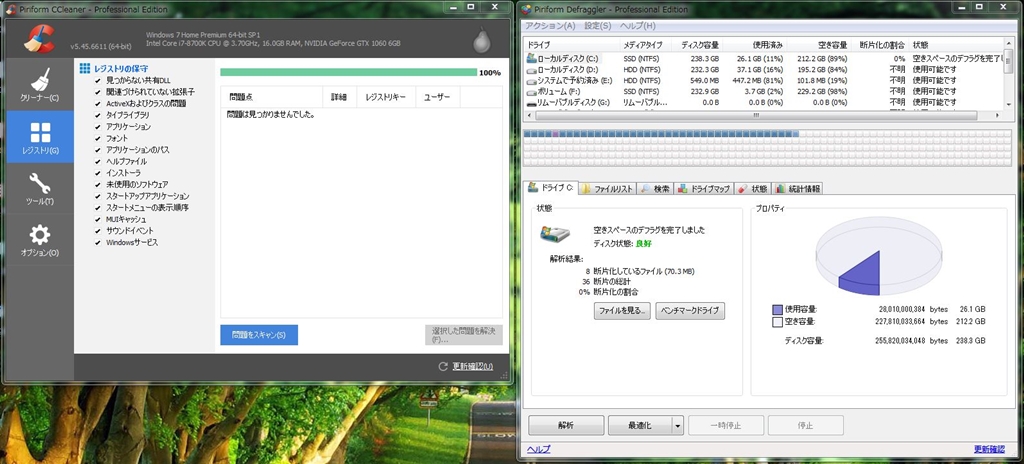Click the large drive status icon in 状態 panel
1024x464 pixels.
[x=554, y=235]
